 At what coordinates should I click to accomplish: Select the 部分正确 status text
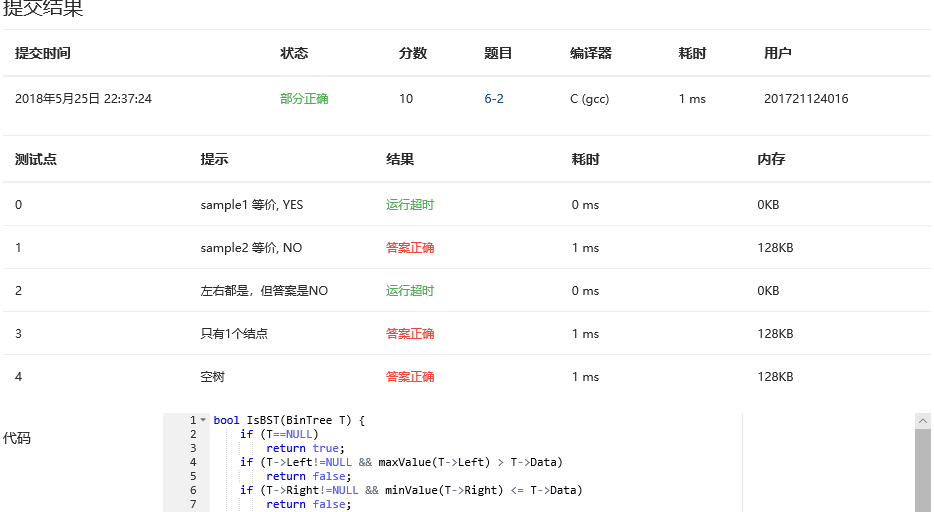[304, 99]
